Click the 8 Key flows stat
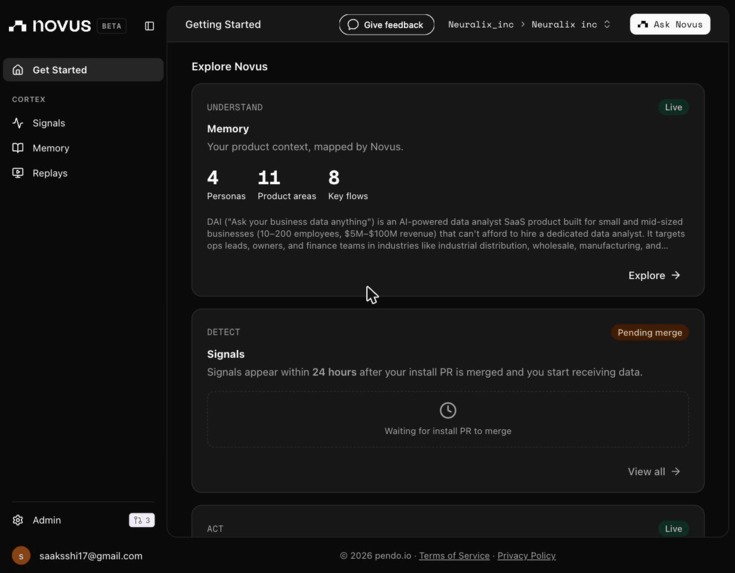 point(348,185)
